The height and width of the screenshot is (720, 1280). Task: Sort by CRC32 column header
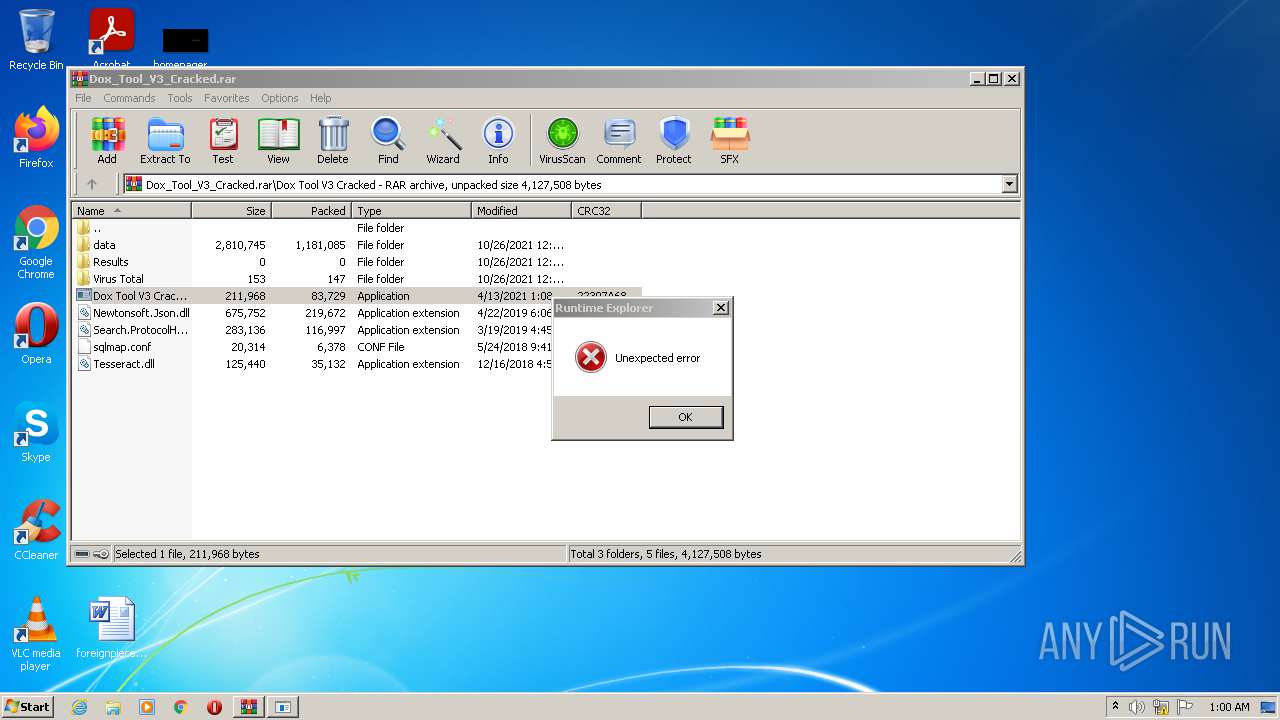606,211
